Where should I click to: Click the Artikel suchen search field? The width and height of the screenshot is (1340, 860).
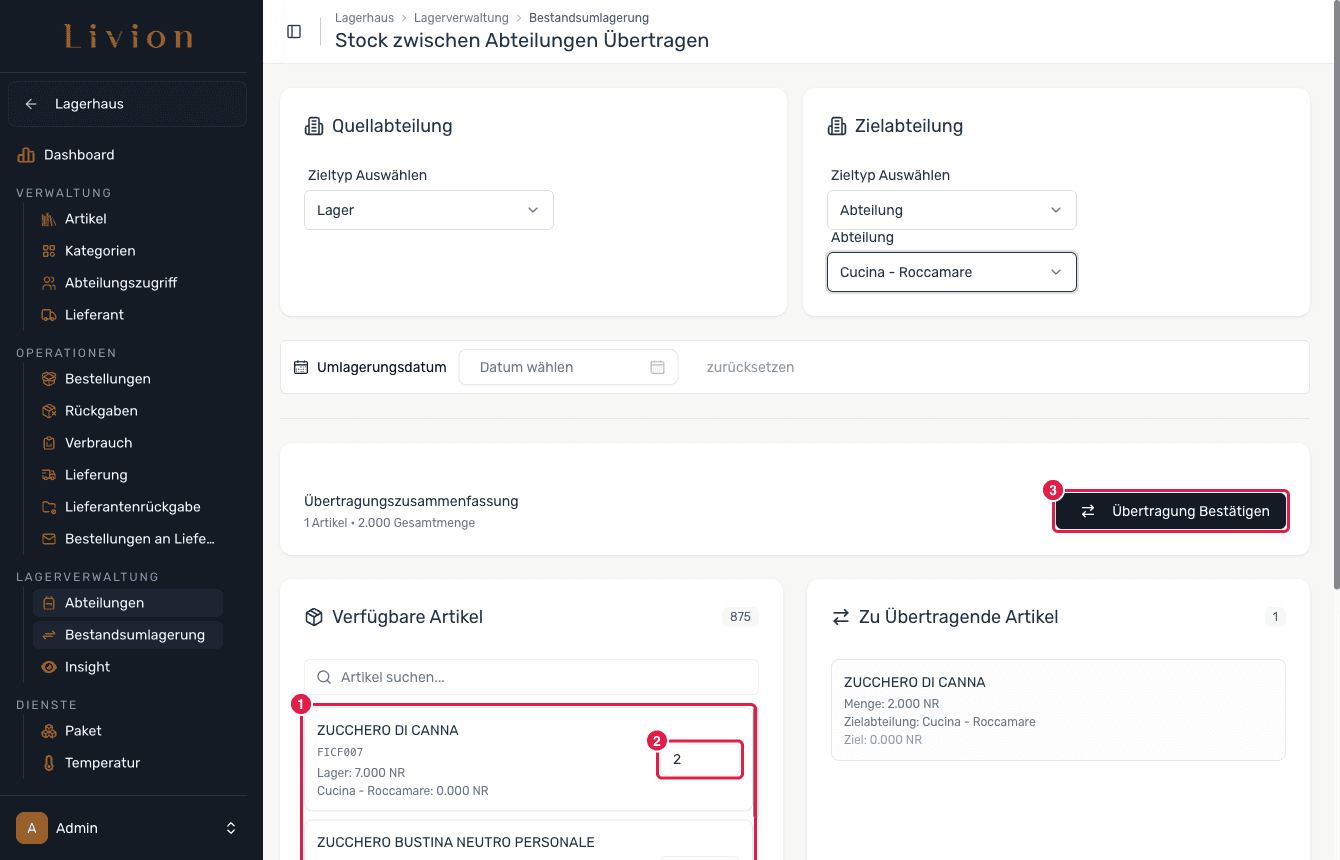(x=531, y=677)
